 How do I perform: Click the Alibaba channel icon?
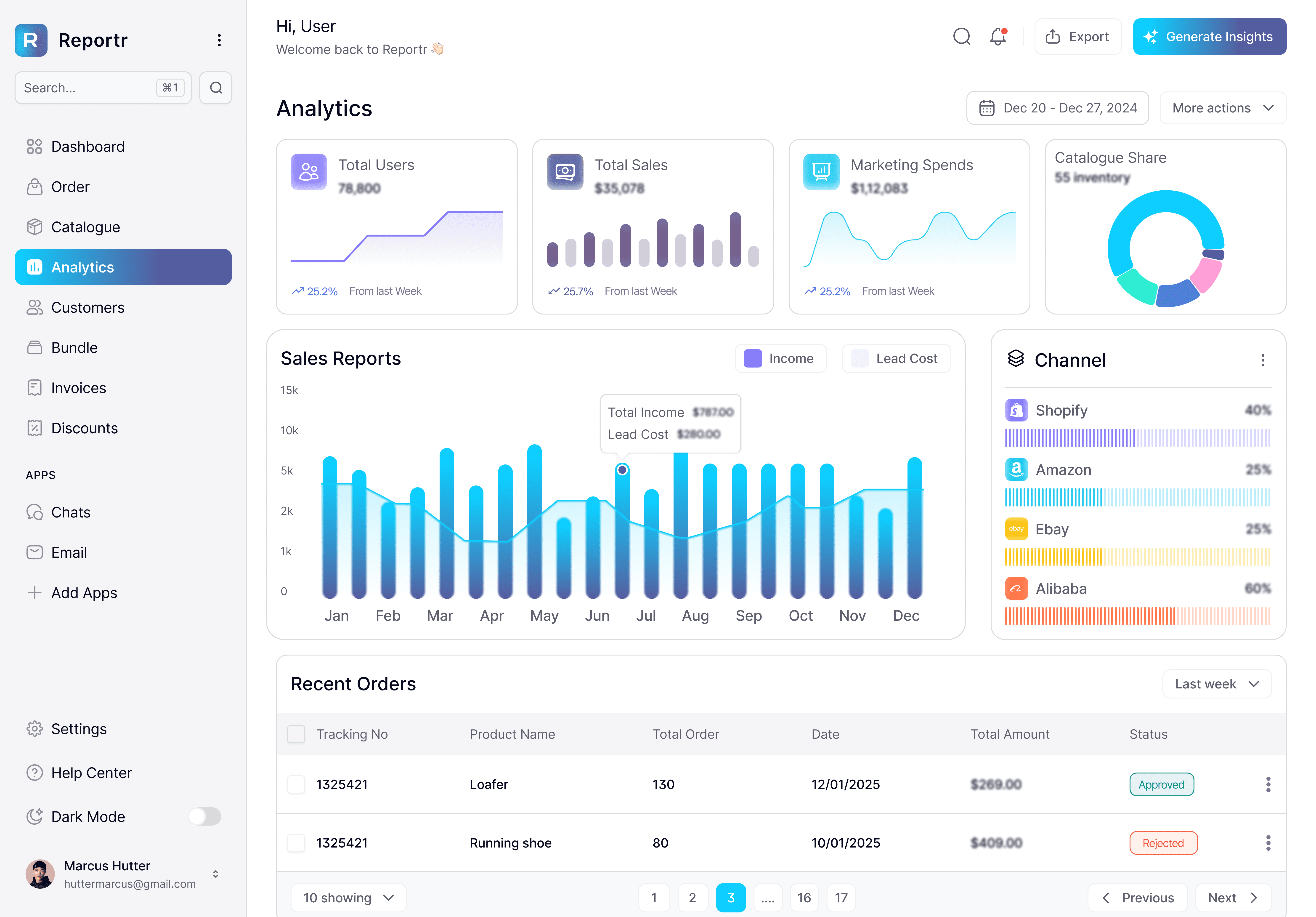1016,588
